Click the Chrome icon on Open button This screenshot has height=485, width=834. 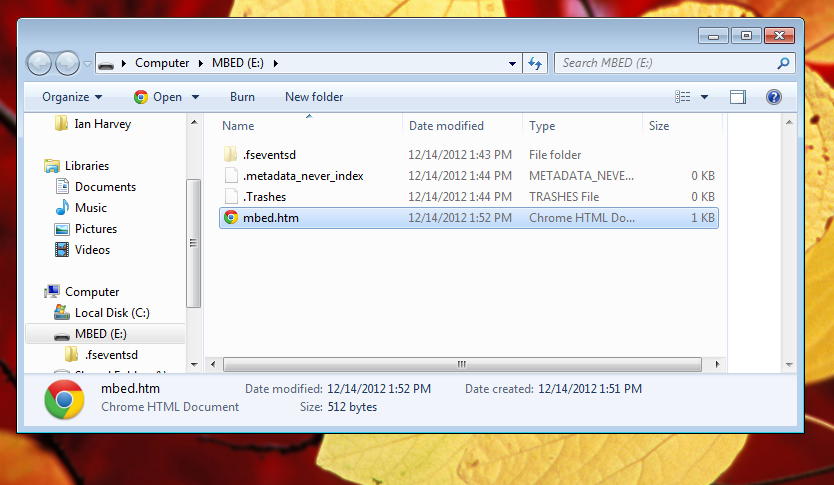(x=140, y=97)
